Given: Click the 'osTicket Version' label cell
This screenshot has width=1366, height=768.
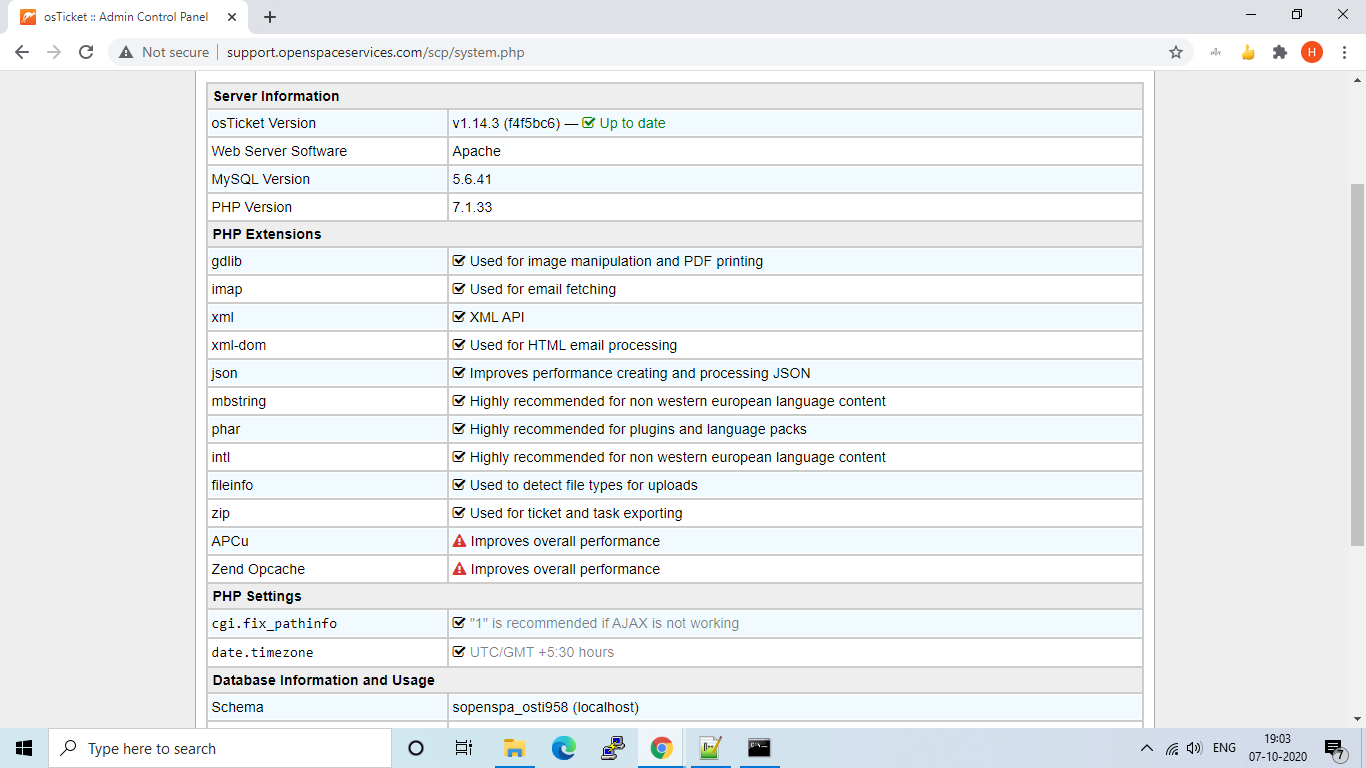Looking at the screenshot, I should pos(327,123).
